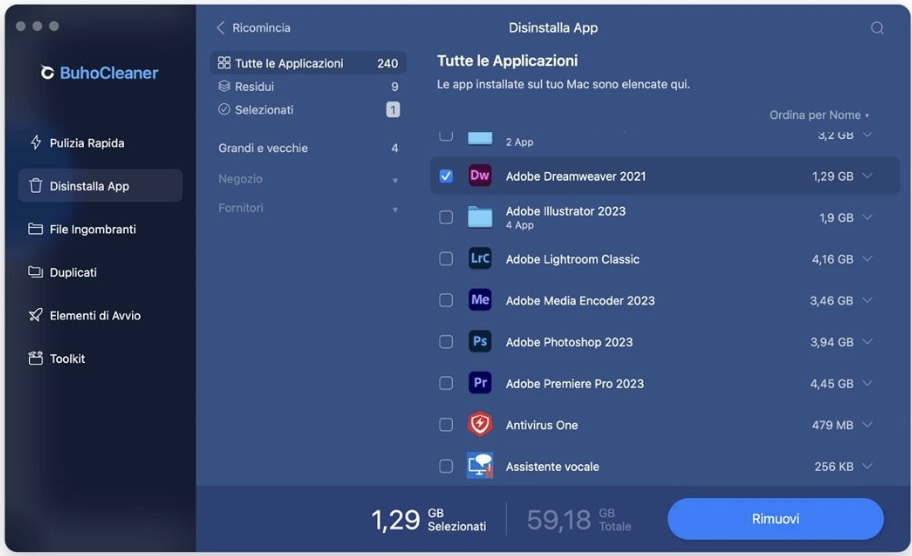912x556 pixels.
Task: Tick the Antivirus One checkbox
Action: [x=446, y=425]
